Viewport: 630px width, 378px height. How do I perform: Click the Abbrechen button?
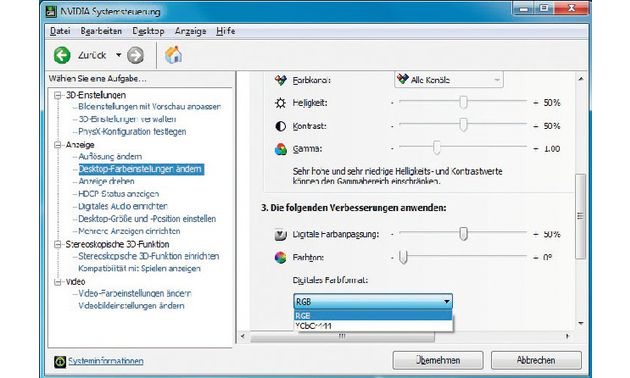coord(536,360)
